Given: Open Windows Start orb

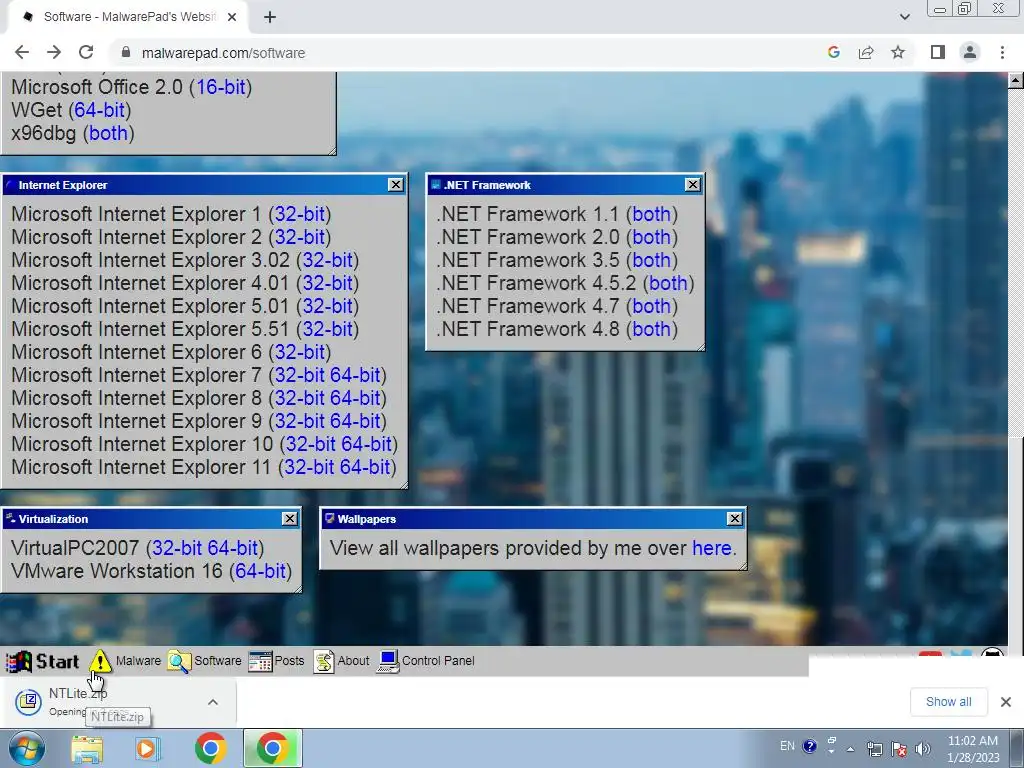Looking at the screenshot, I should point(26,748).
